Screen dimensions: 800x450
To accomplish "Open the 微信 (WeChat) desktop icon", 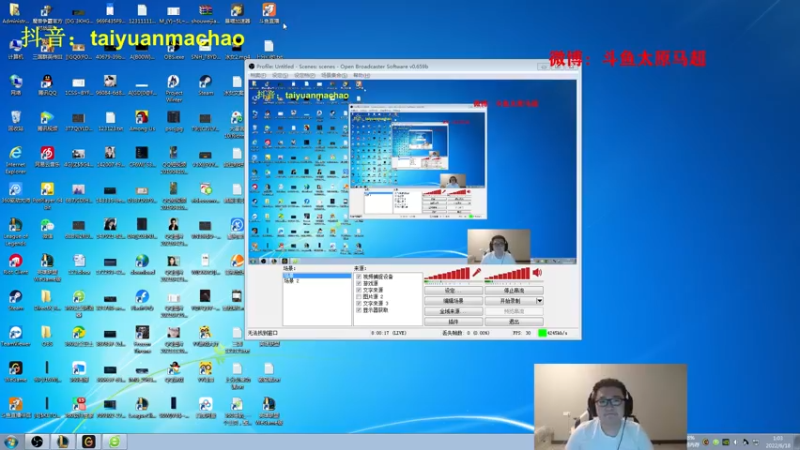I will (x=47, y=229).
